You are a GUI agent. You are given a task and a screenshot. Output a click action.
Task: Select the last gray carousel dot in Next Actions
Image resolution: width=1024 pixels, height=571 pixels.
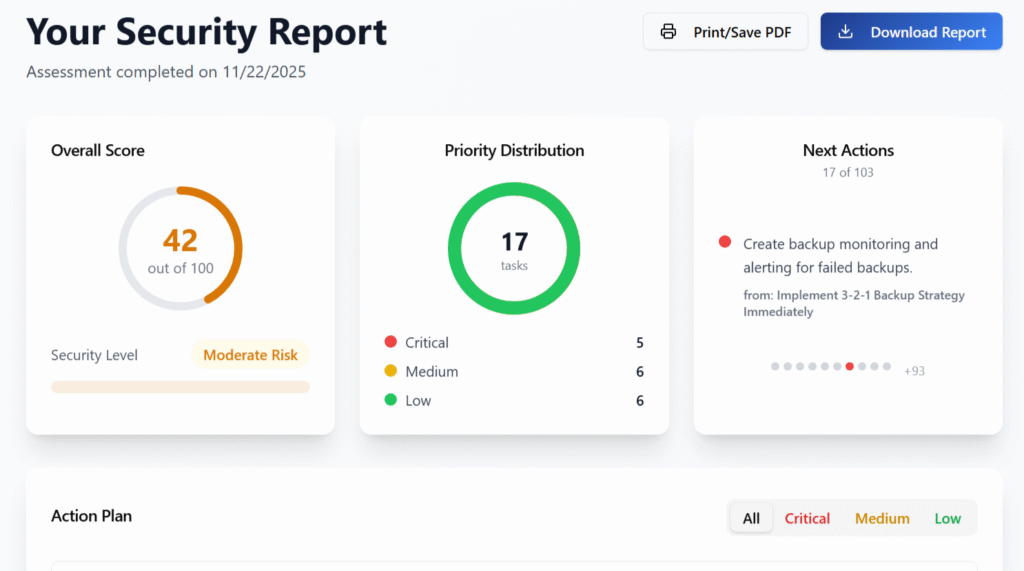(x=887, y=367)
